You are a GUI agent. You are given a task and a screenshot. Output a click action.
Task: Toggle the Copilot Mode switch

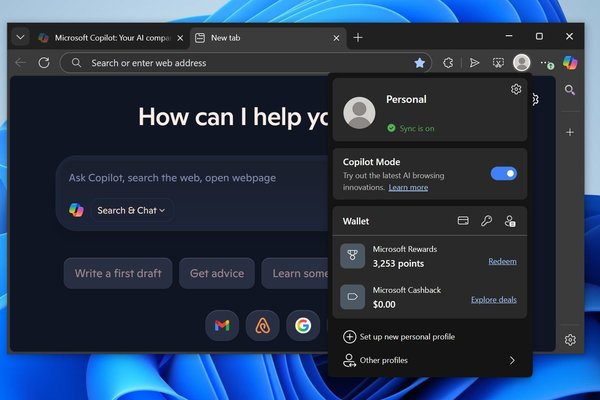(x=504, y=173)
